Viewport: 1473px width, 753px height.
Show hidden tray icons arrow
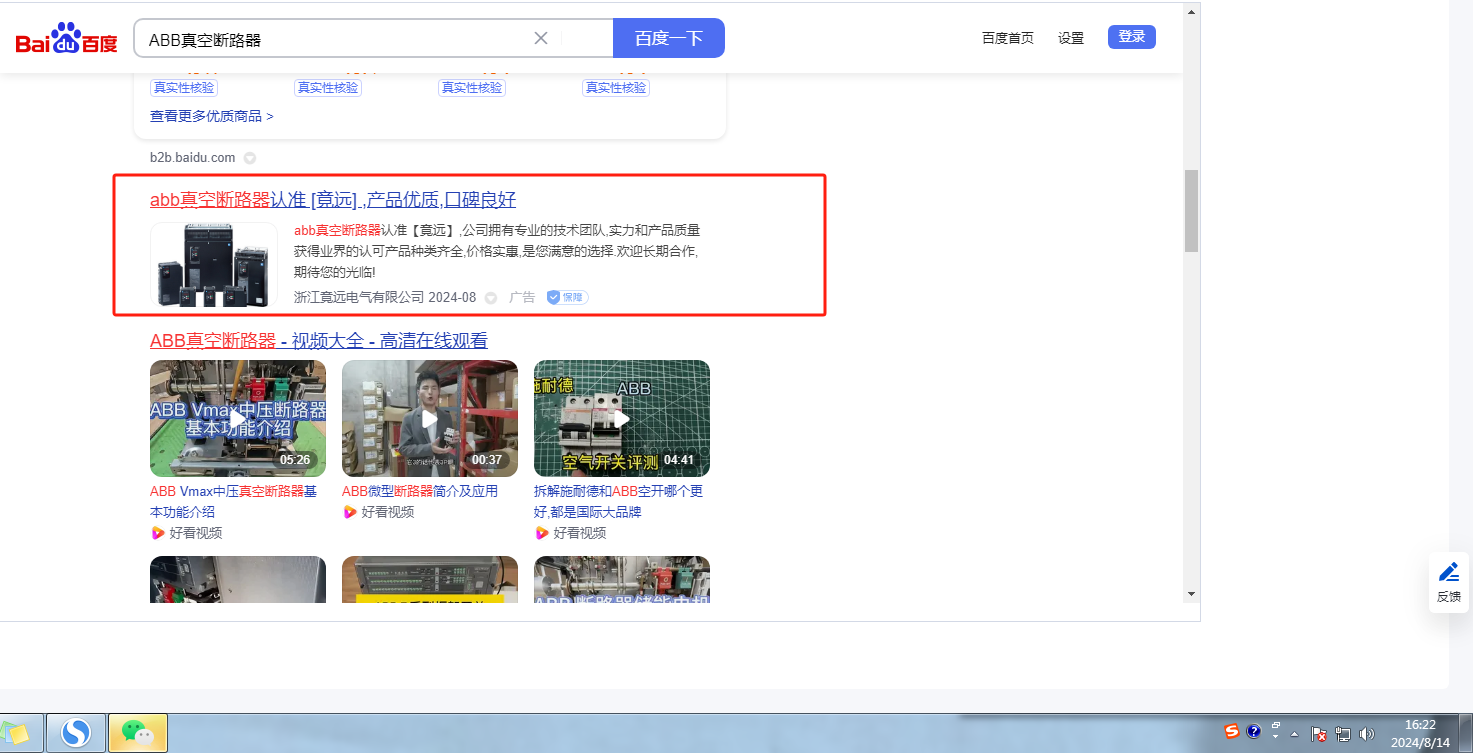1295,733
